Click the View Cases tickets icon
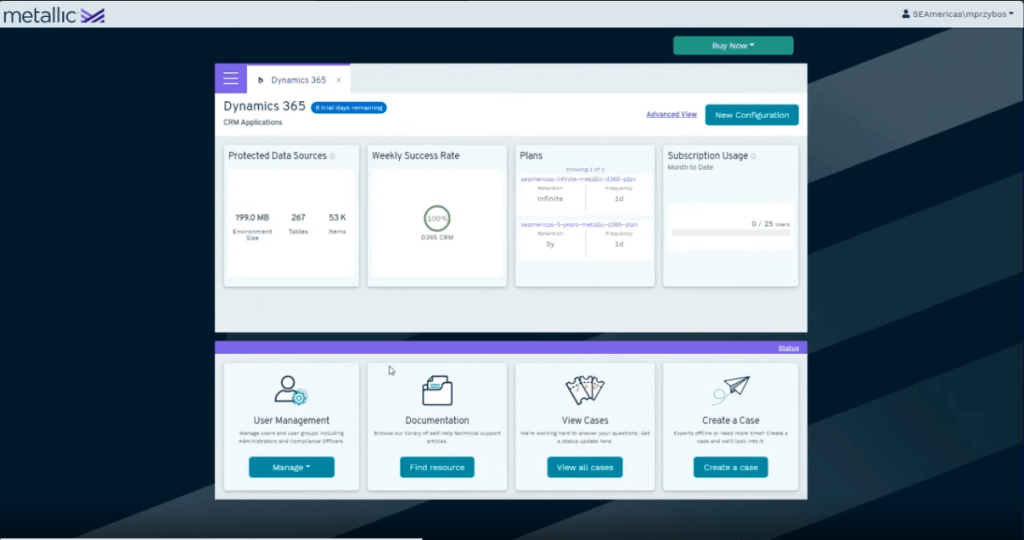Viewport: 1024px width, 540px height. [x=584, y=390]
